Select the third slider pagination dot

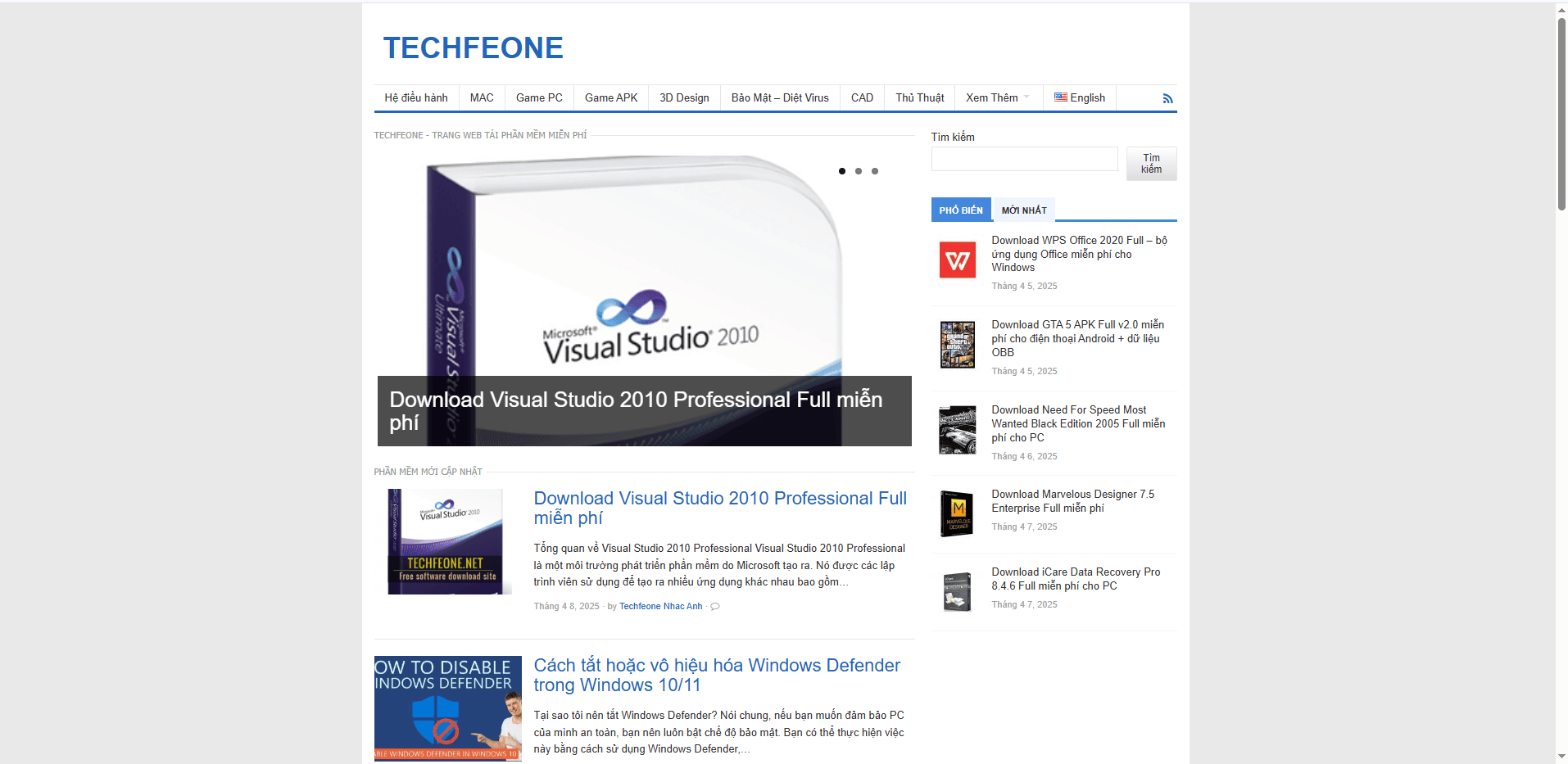(x=874, y=171)
